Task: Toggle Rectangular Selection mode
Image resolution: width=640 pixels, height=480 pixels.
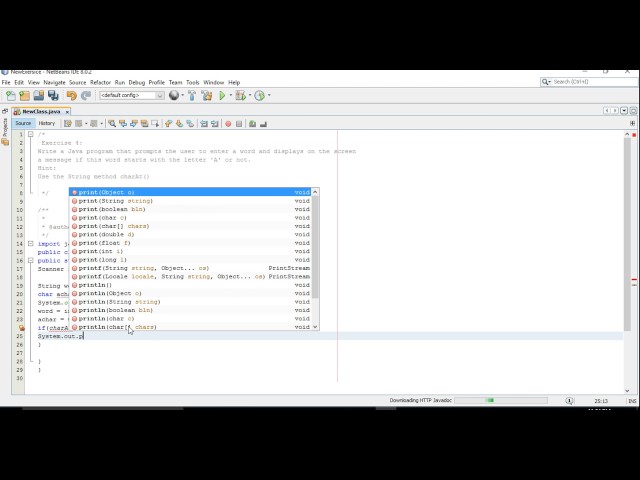Action: (155, 123)
